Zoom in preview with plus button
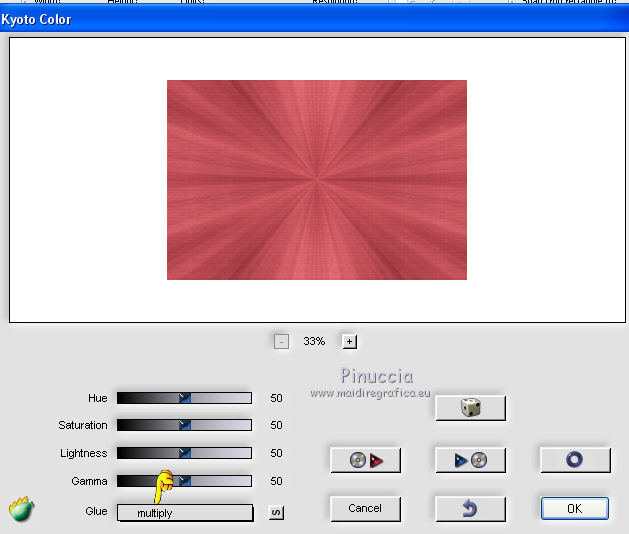The width and height of the screenshot is (629, 534). (x=349, y=342)
